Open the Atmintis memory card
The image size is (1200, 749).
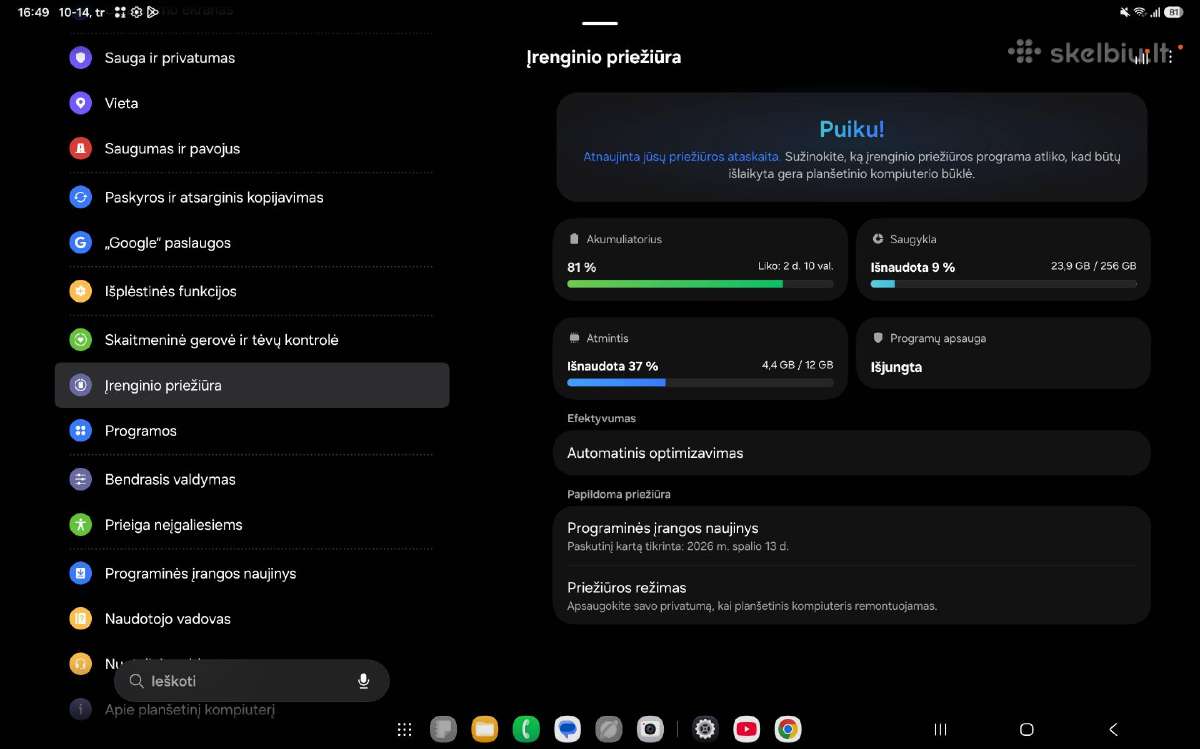pos(700,359)
